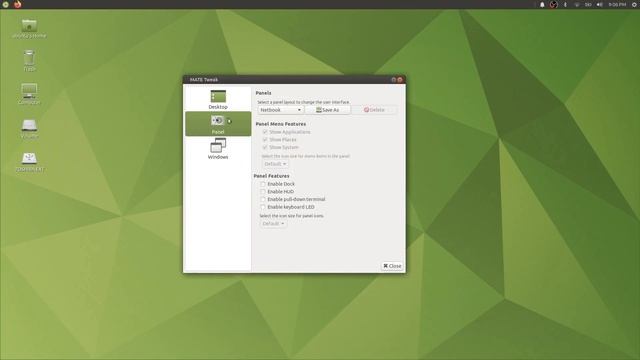Screen dimensions: 640x360
Task: Minimize the MATE Tweak window
Action: click(393, 80)
